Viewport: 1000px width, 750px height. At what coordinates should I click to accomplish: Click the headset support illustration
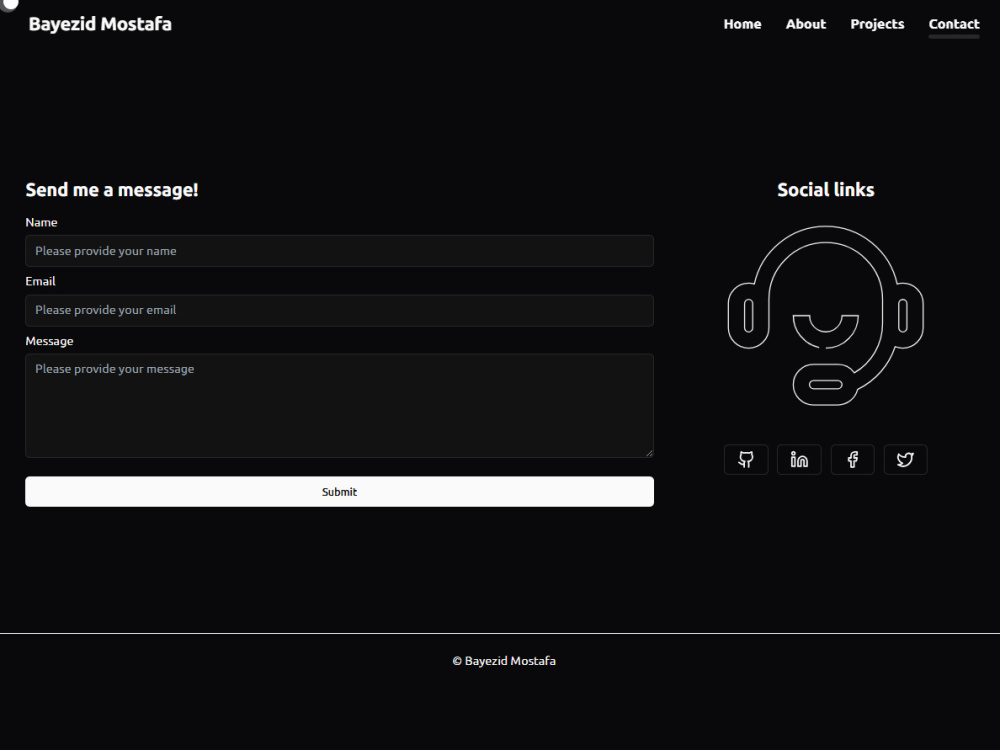[825, 315]
